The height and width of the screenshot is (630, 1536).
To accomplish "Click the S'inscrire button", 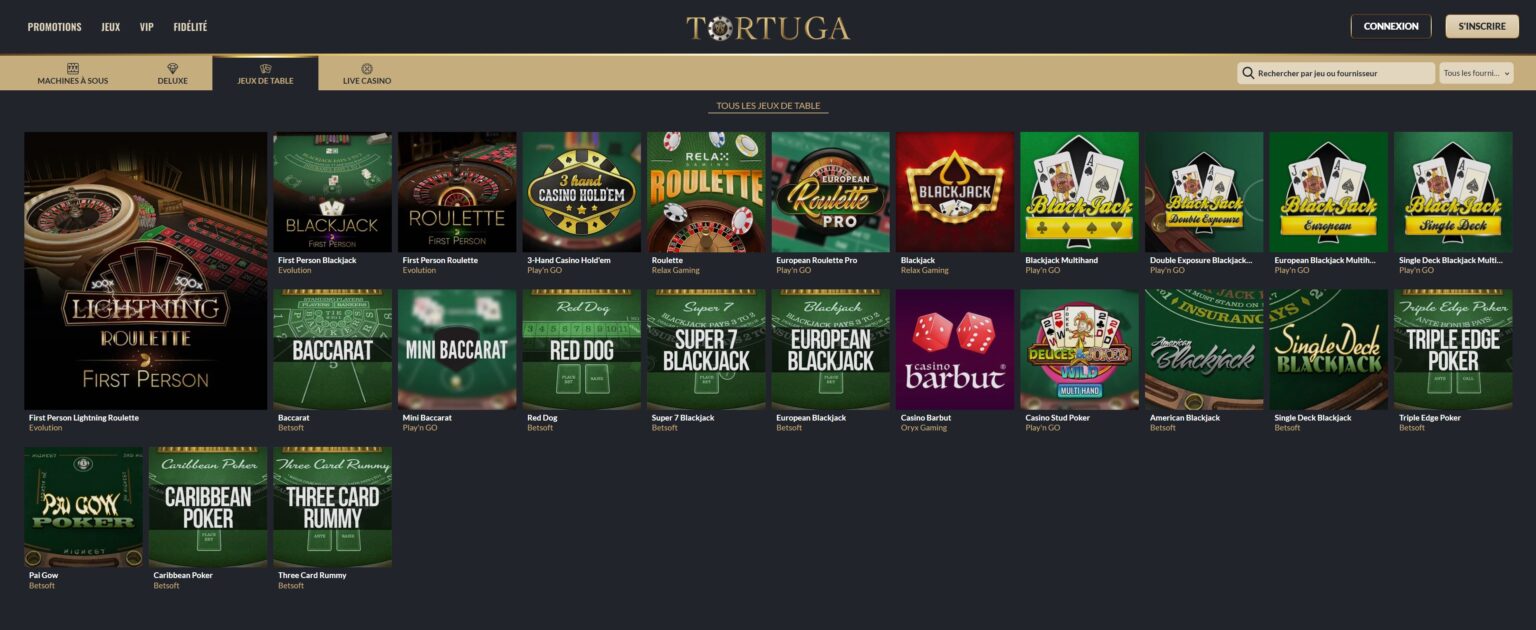I will 1482,26.
